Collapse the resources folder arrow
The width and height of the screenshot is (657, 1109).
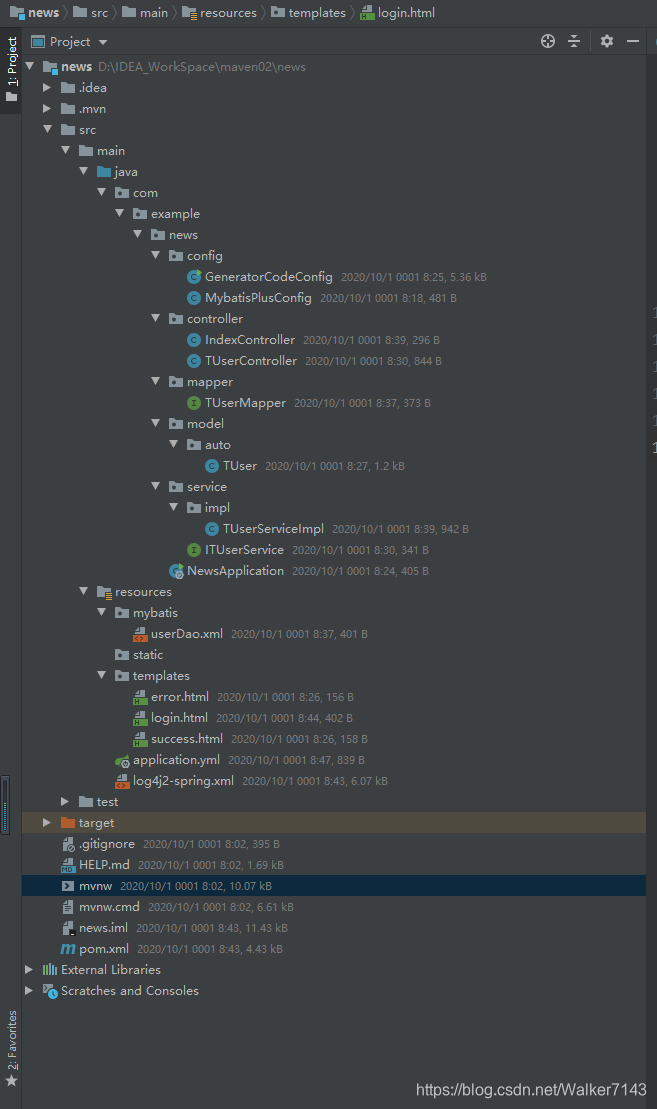tap(83, 591)
